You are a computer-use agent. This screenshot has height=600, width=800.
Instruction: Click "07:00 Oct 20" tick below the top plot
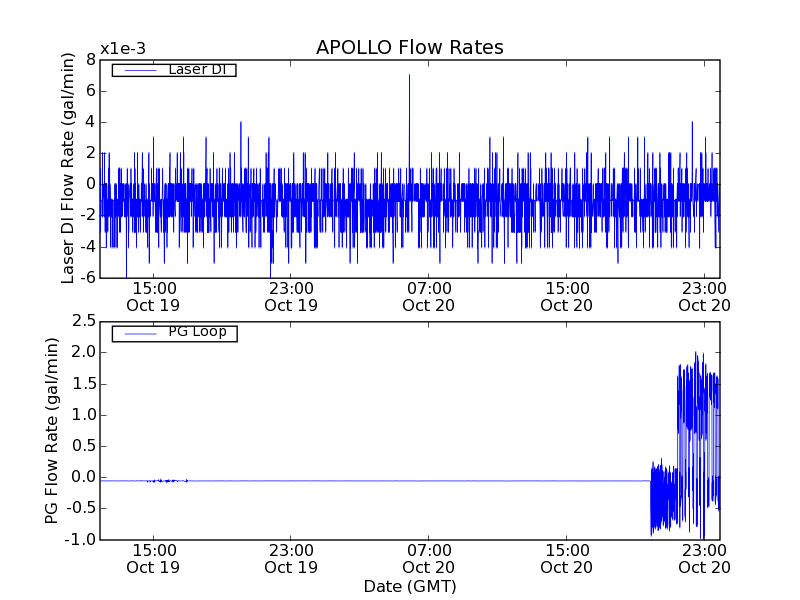pos(430,297)
